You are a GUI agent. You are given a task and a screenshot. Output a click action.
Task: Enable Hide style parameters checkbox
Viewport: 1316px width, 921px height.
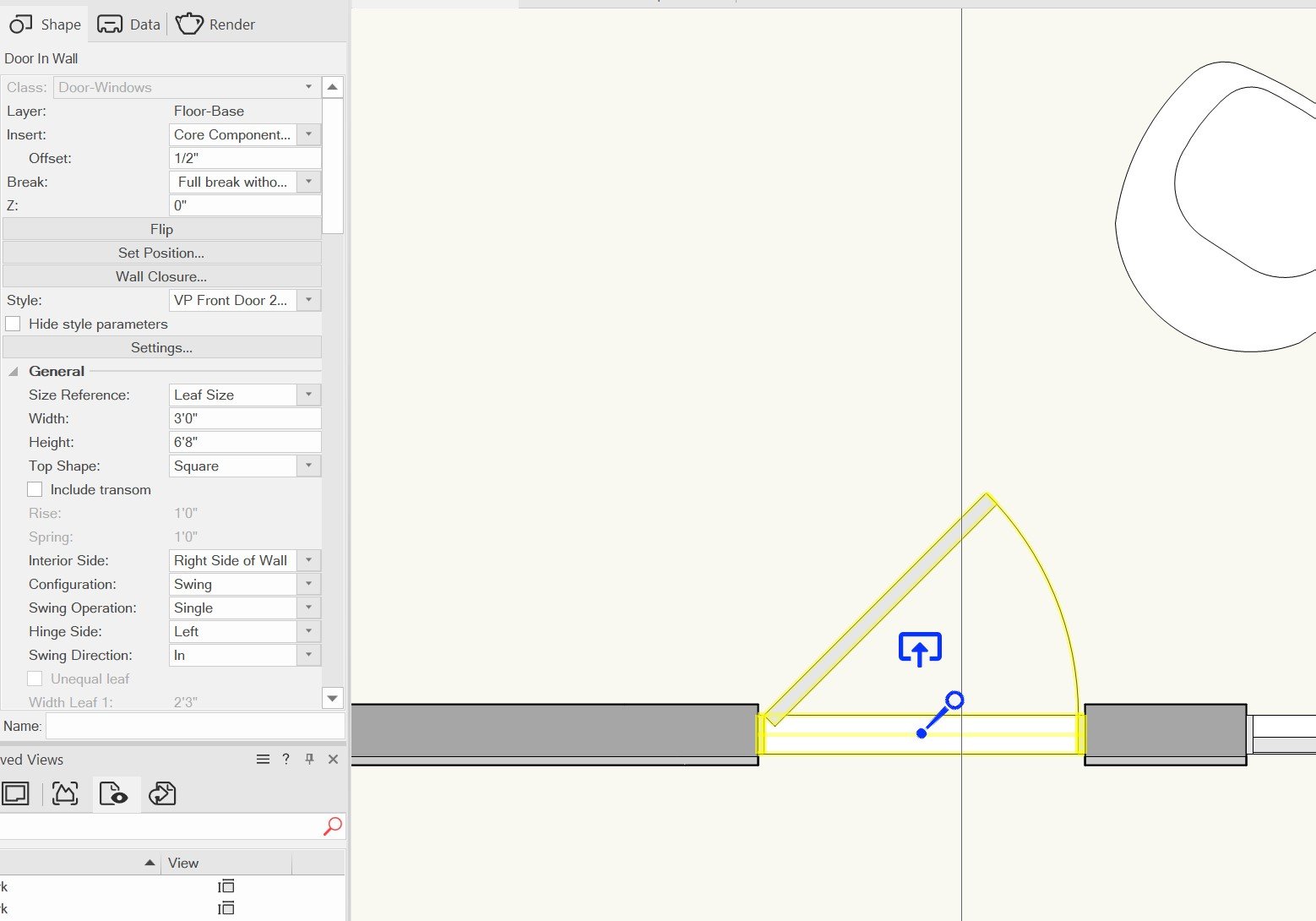(x=14, y=324)
